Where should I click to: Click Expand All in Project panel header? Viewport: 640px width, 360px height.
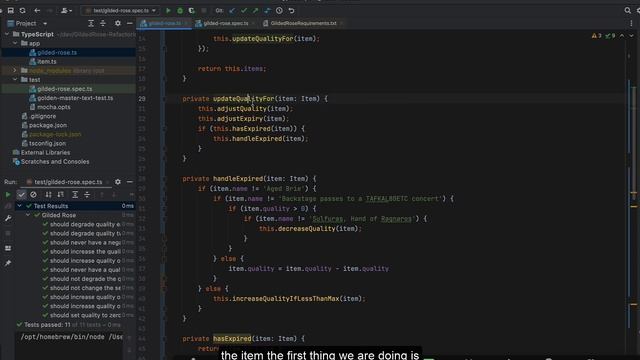point(91,24)
